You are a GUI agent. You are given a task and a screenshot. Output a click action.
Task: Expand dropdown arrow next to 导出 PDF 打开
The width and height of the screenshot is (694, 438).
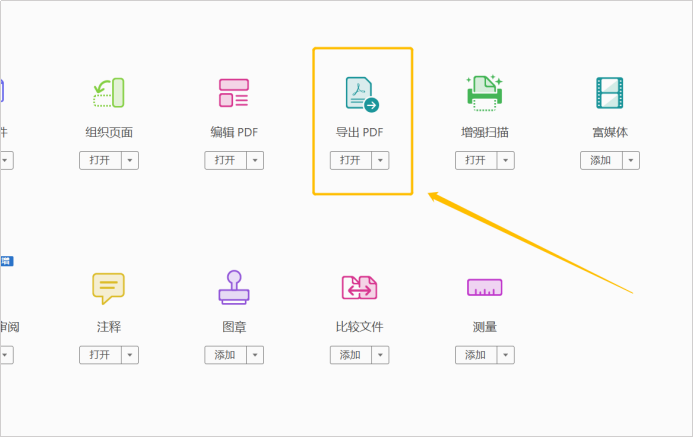tap(380, 160)
